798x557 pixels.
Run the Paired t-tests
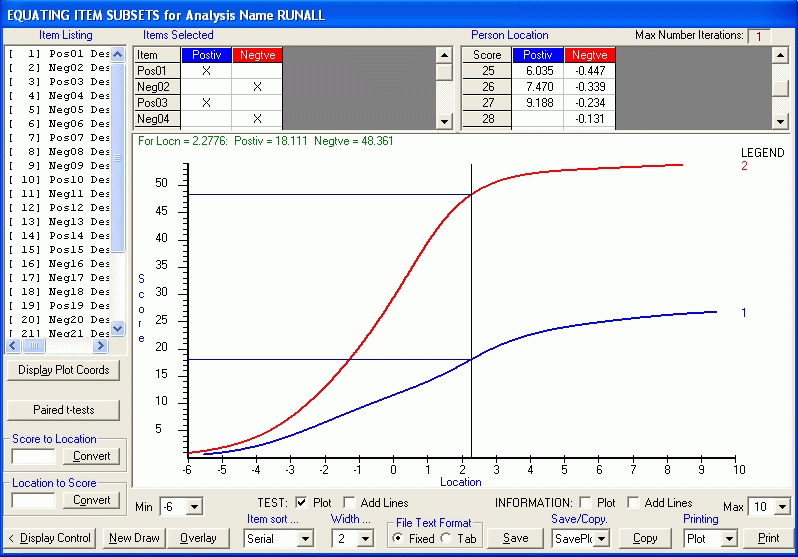[64, 410]
